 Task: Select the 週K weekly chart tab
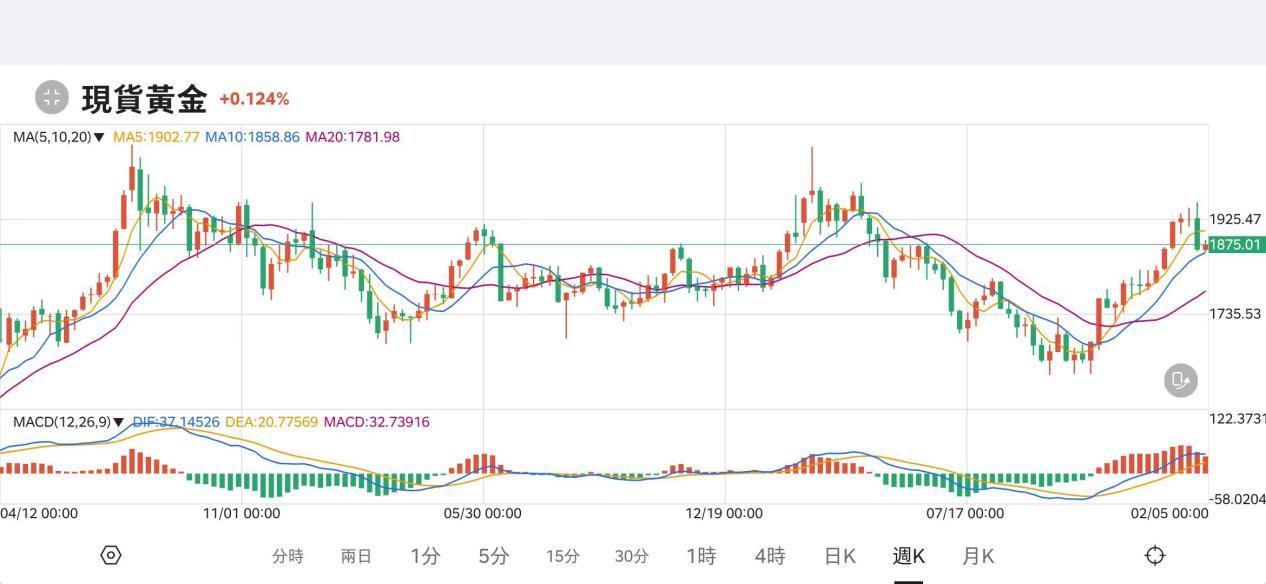click(x=909, y=557)
